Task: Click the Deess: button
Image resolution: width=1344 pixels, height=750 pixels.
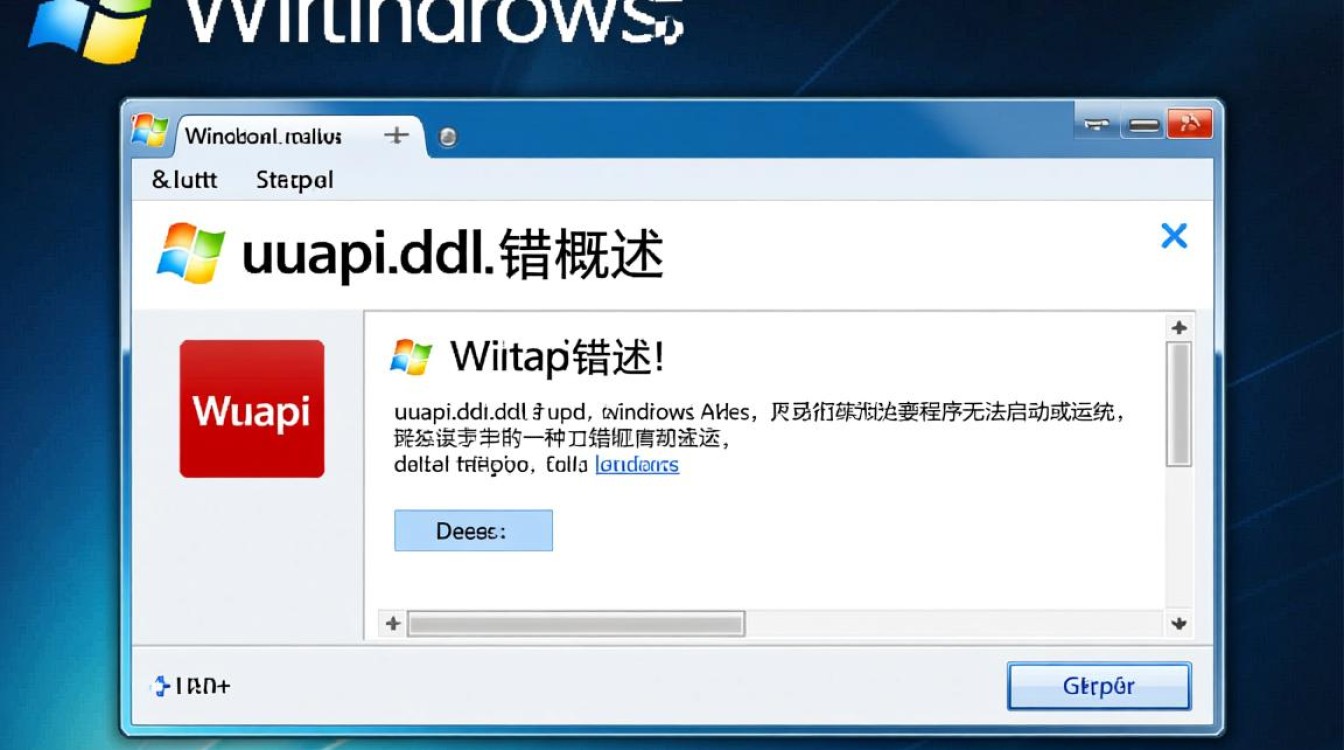Action: (x=473, y=530)
